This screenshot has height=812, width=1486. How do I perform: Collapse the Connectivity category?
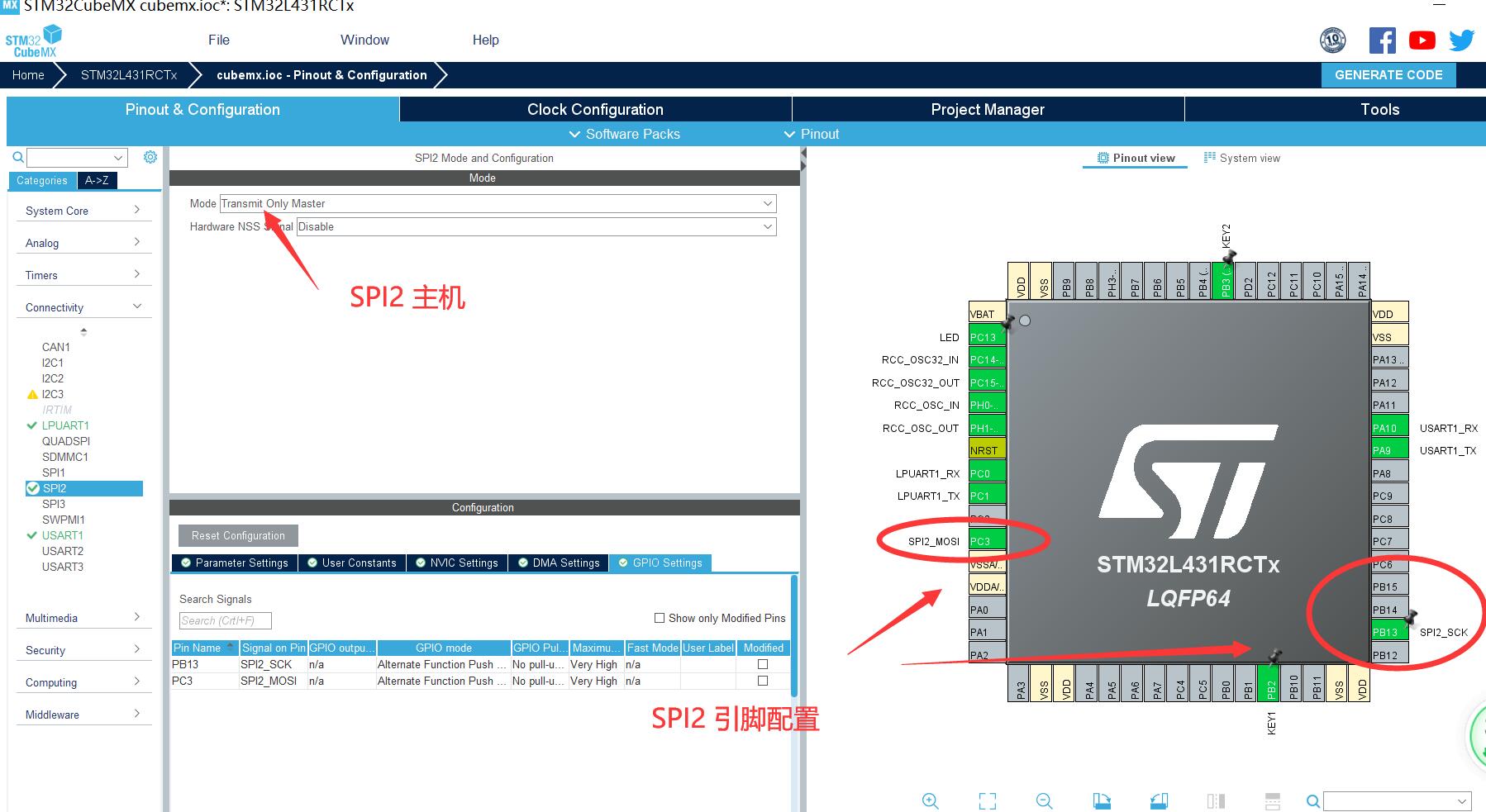click(x=83, y=307)
